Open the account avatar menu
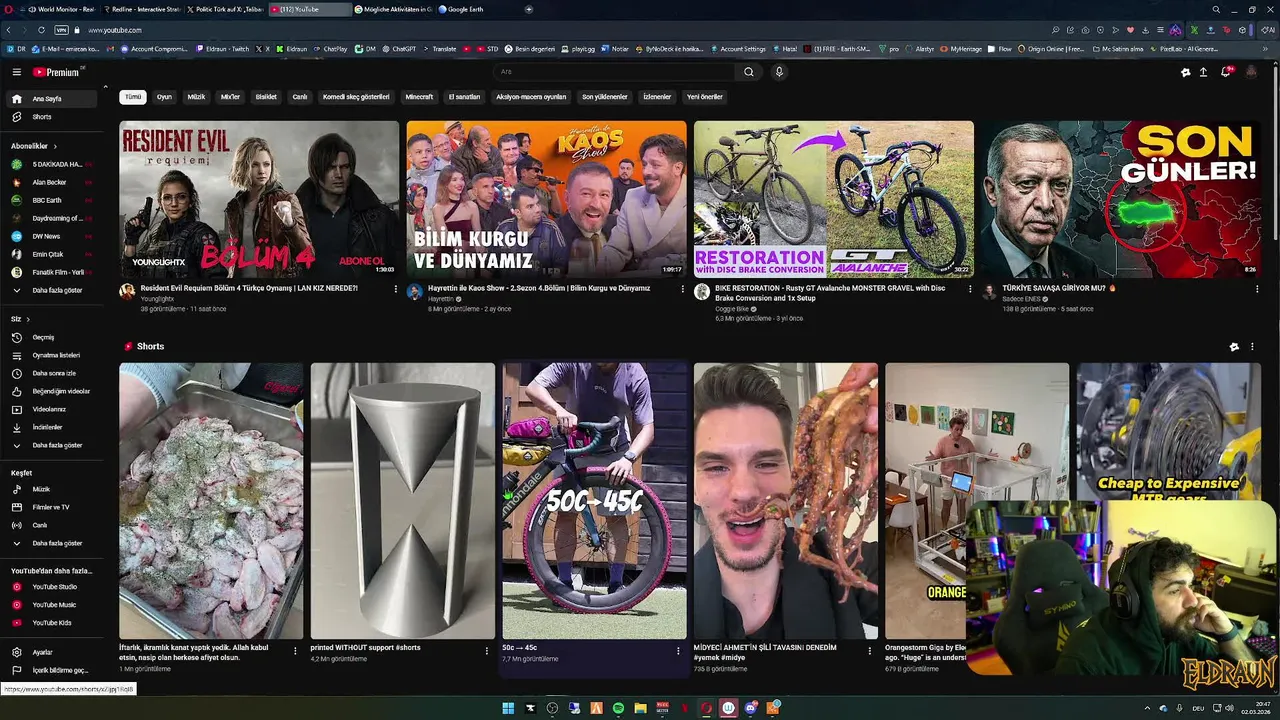1280x720 pixels. pyautogui.click(x=1251, y=72)
